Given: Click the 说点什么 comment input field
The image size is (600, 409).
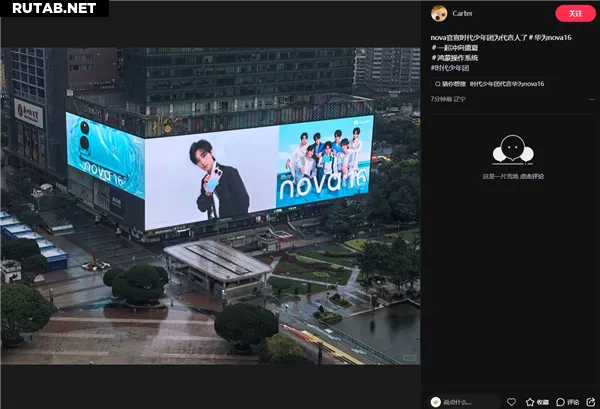Looking at the screenshot, I should coord(465,402).
